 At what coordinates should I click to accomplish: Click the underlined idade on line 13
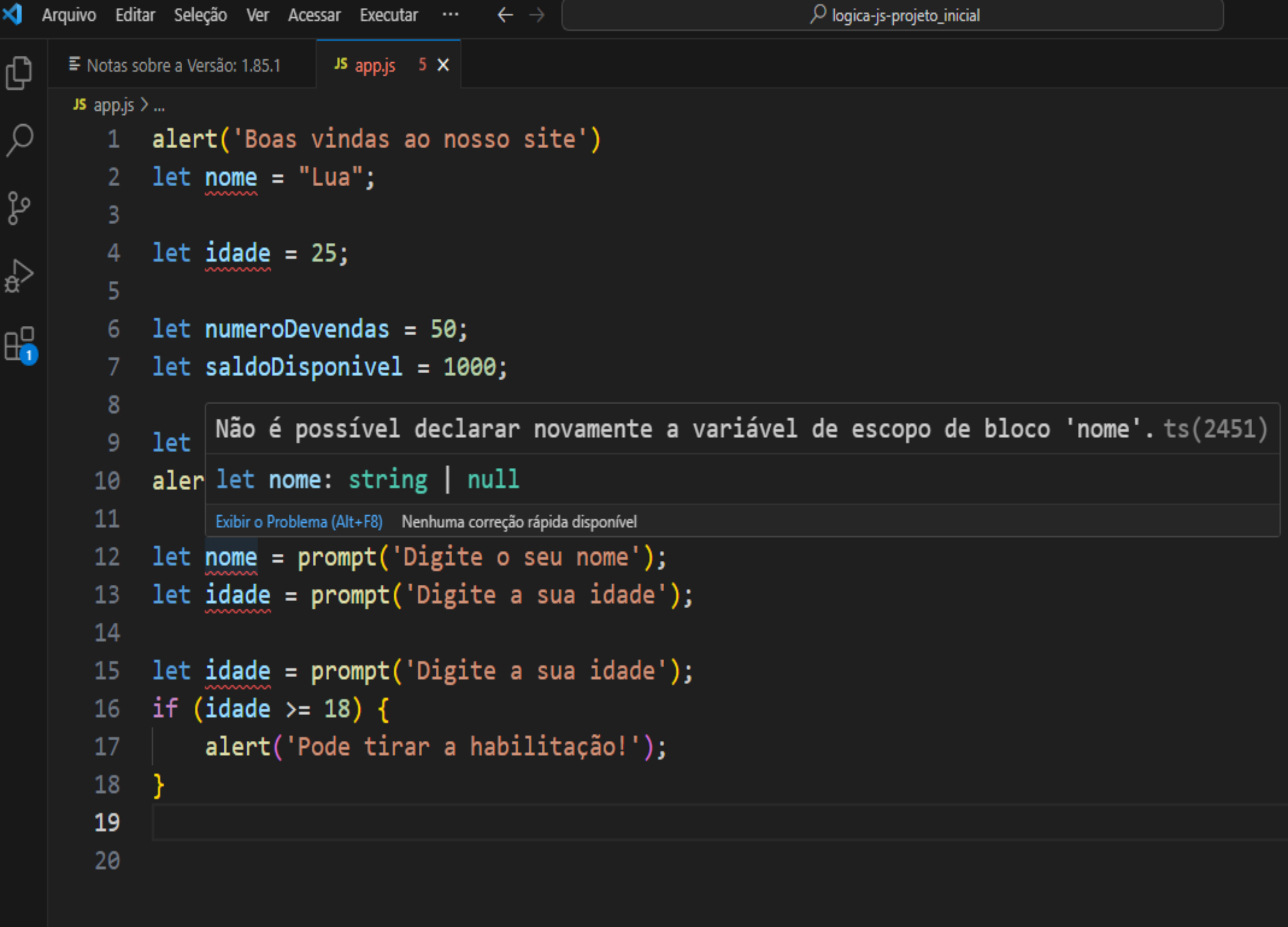click(x=237, y=595)
